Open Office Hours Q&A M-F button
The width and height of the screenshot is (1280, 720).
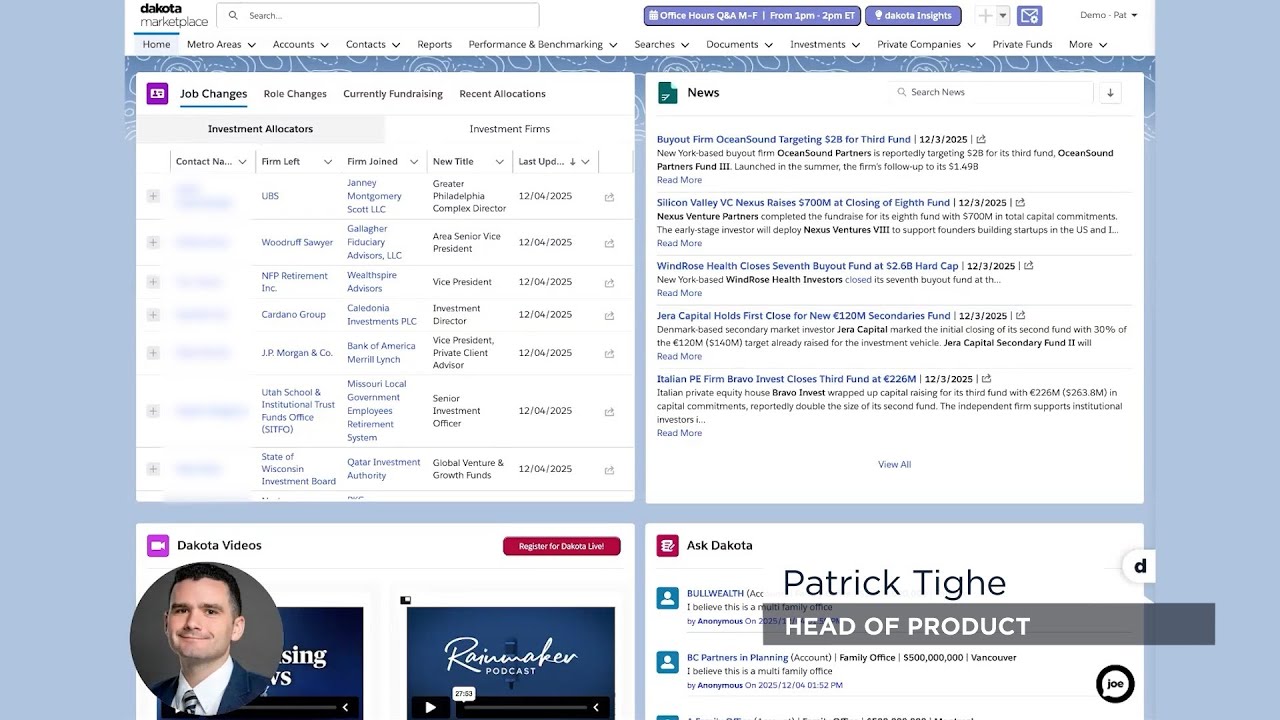tap(752, 15)
